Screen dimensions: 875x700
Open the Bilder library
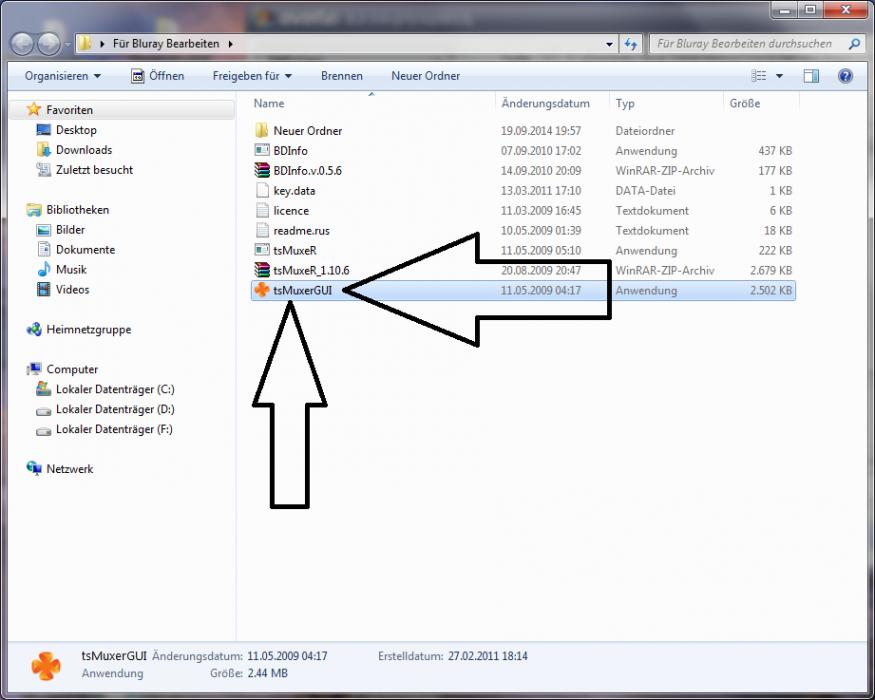click(70, 229)
